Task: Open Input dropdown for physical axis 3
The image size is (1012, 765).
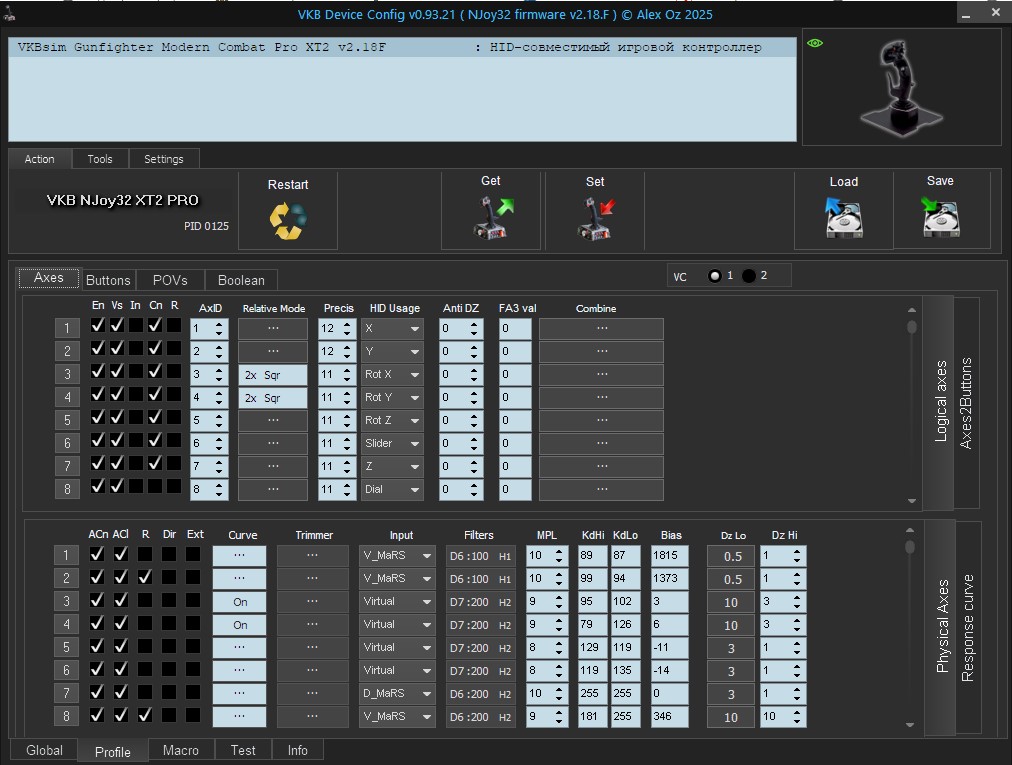Action: [x=397, y=602]
